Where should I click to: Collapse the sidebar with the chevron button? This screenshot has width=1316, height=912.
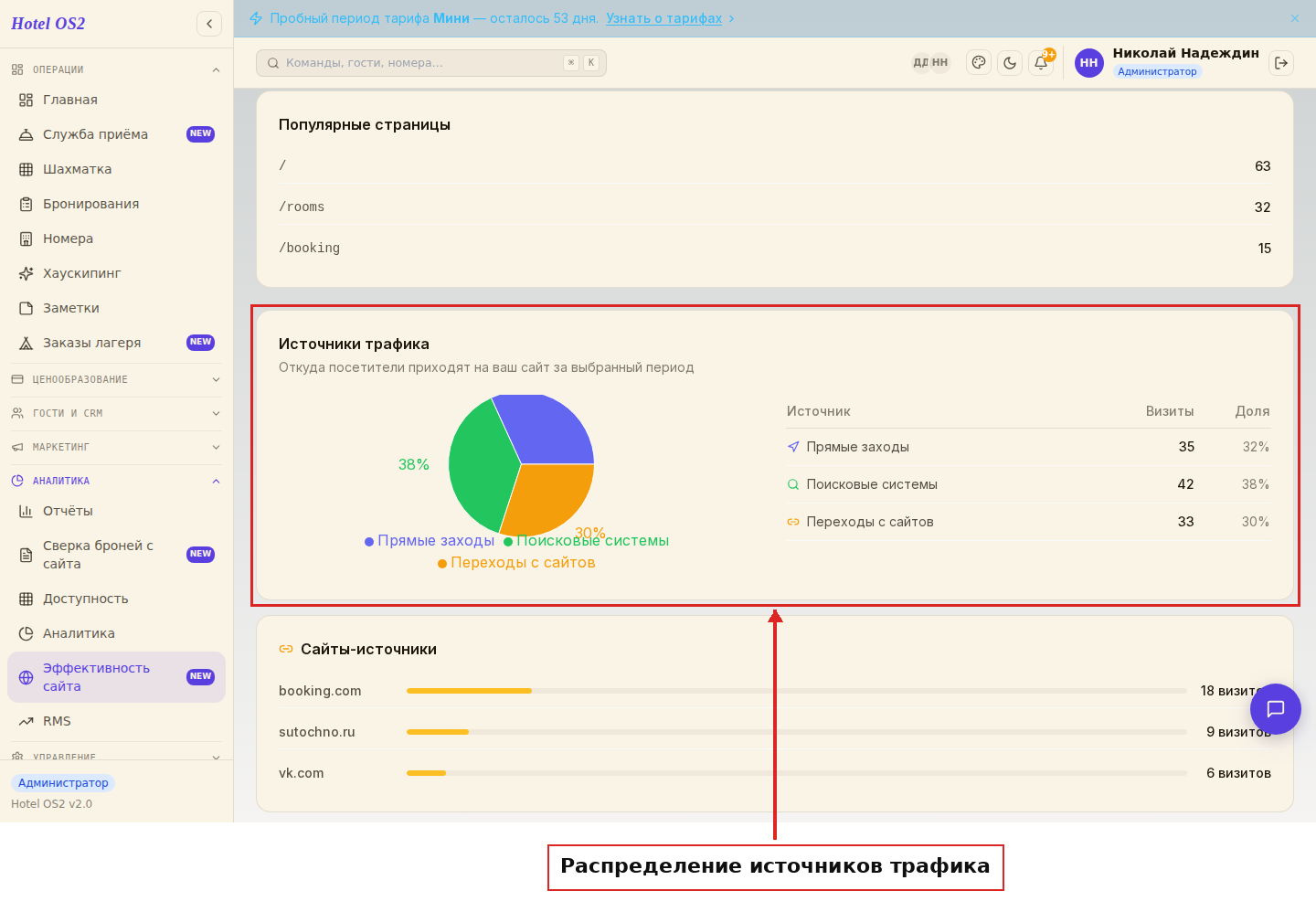click(x=209, y=24)
